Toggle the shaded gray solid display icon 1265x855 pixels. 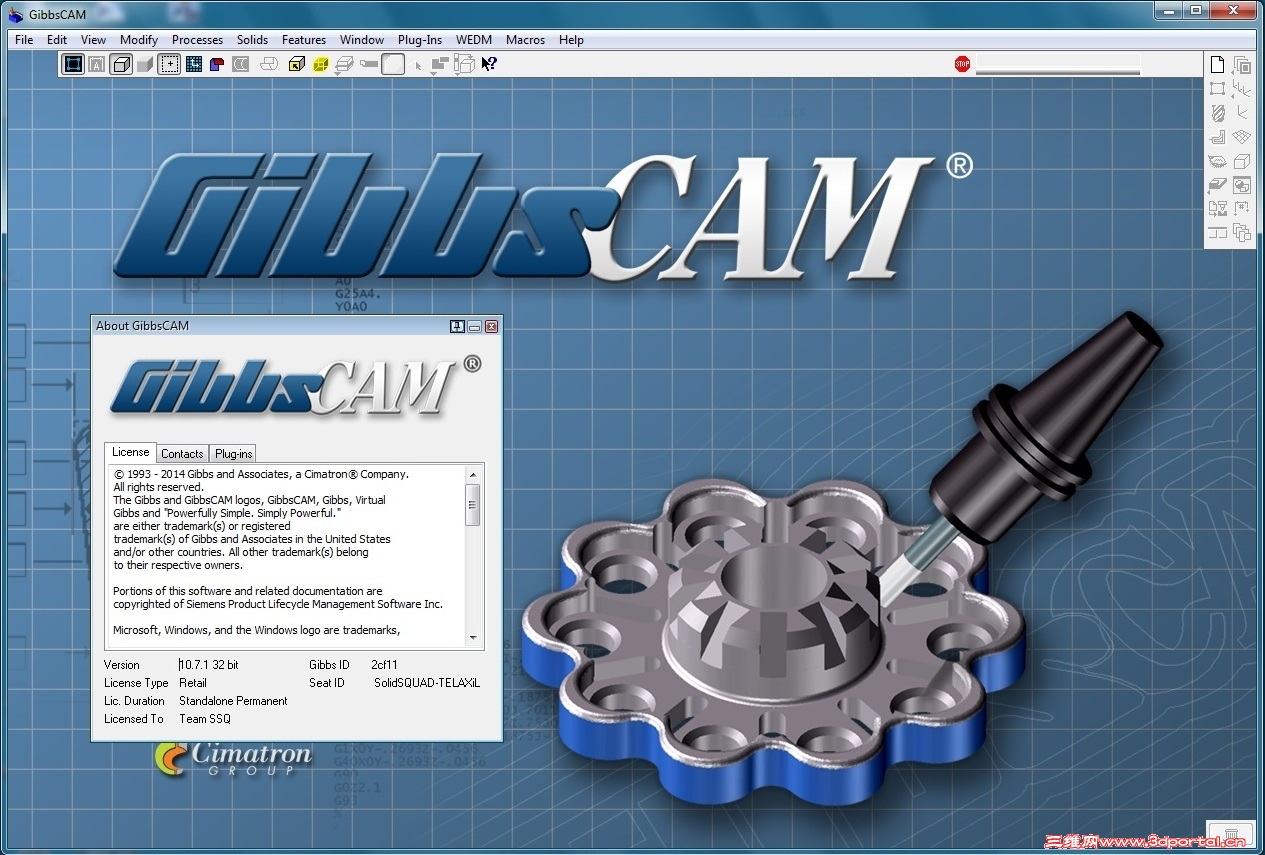[x=145, y=64]
